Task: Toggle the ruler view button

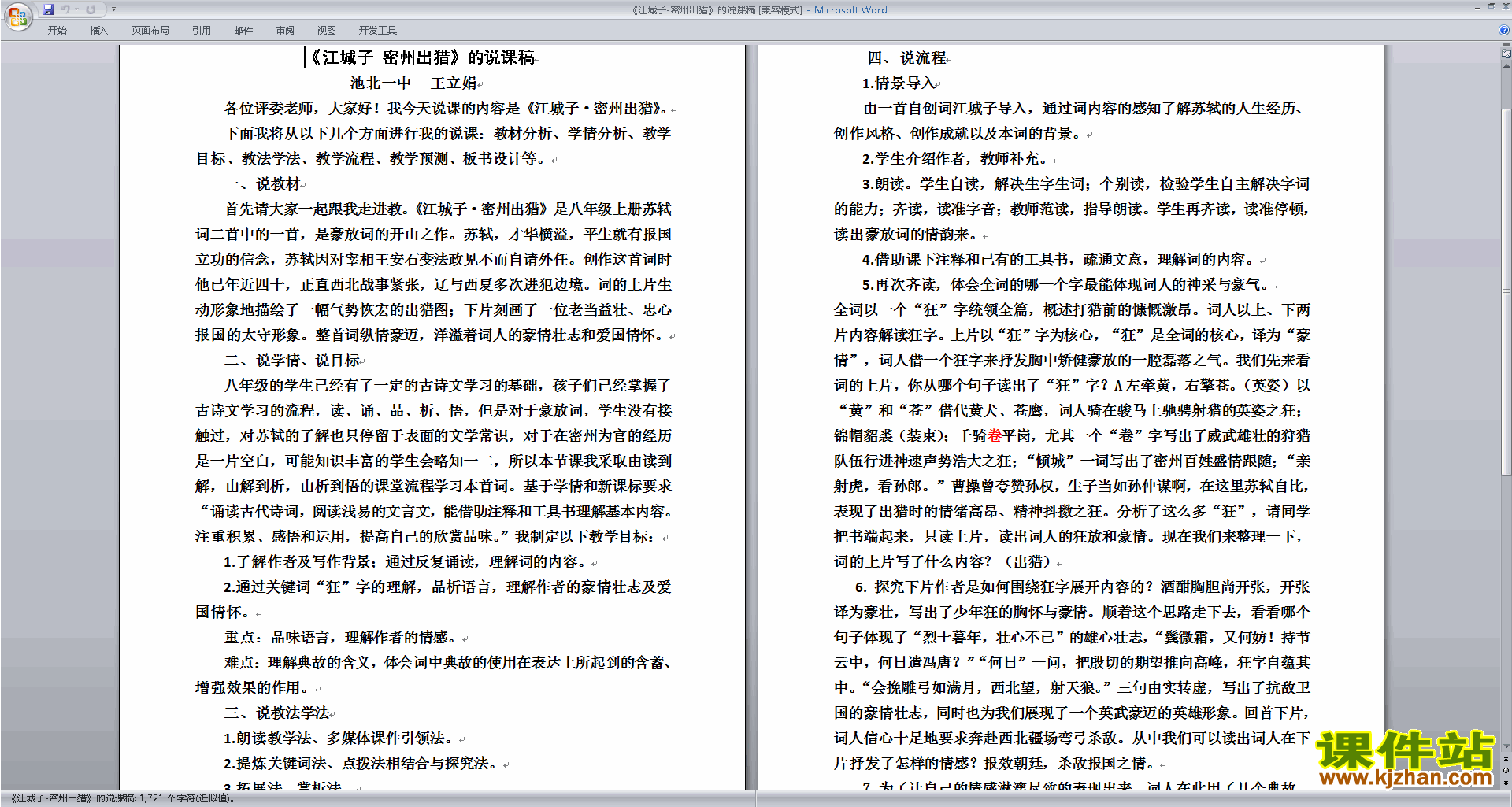Action: coord(1506,54)
